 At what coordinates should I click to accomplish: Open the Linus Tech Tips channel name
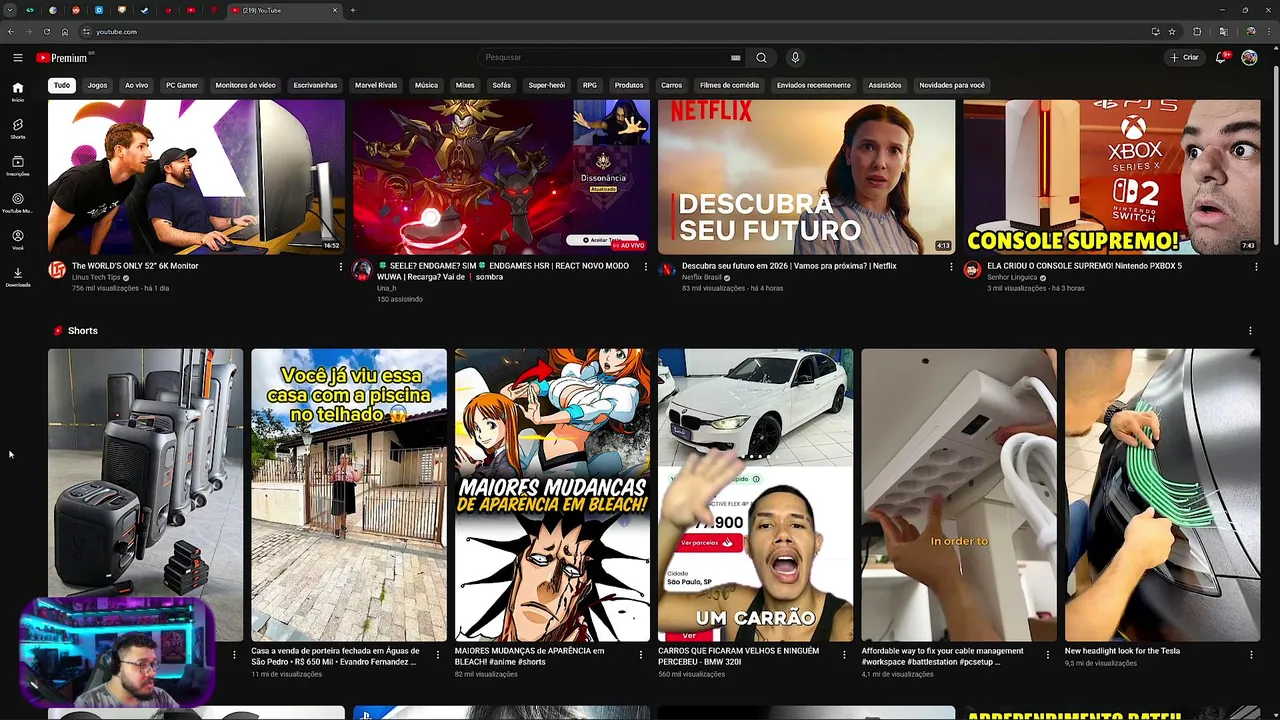click(96, 277)
